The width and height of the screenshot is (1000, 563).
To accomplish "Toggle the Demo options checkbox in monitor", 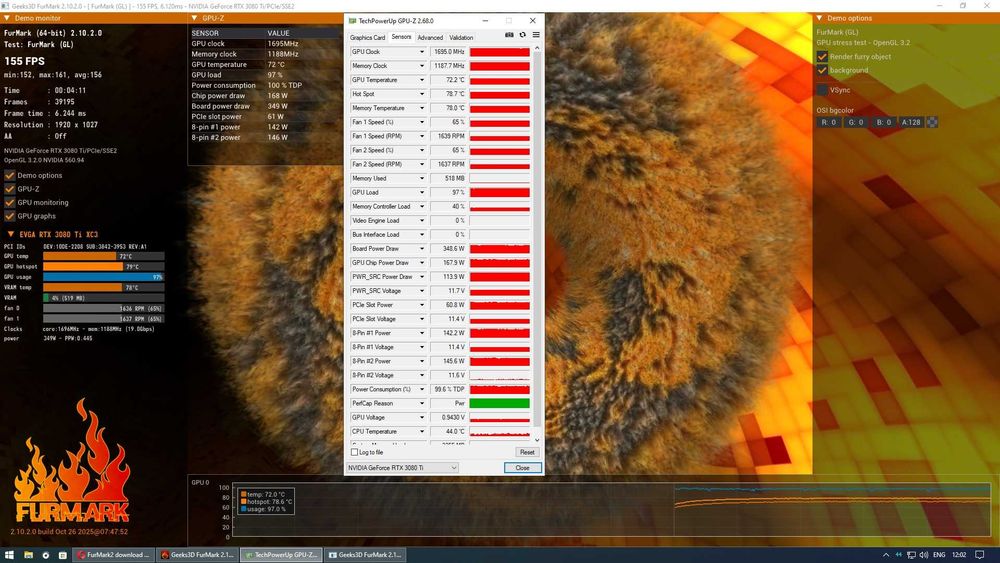I will click(10, 175).
